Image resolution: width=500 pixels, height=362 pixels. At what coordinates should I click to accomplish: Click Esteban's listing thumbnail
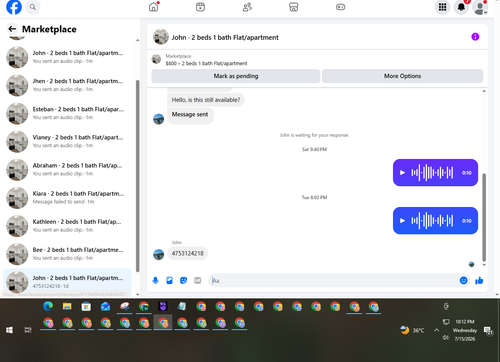(x=17, y=113)
